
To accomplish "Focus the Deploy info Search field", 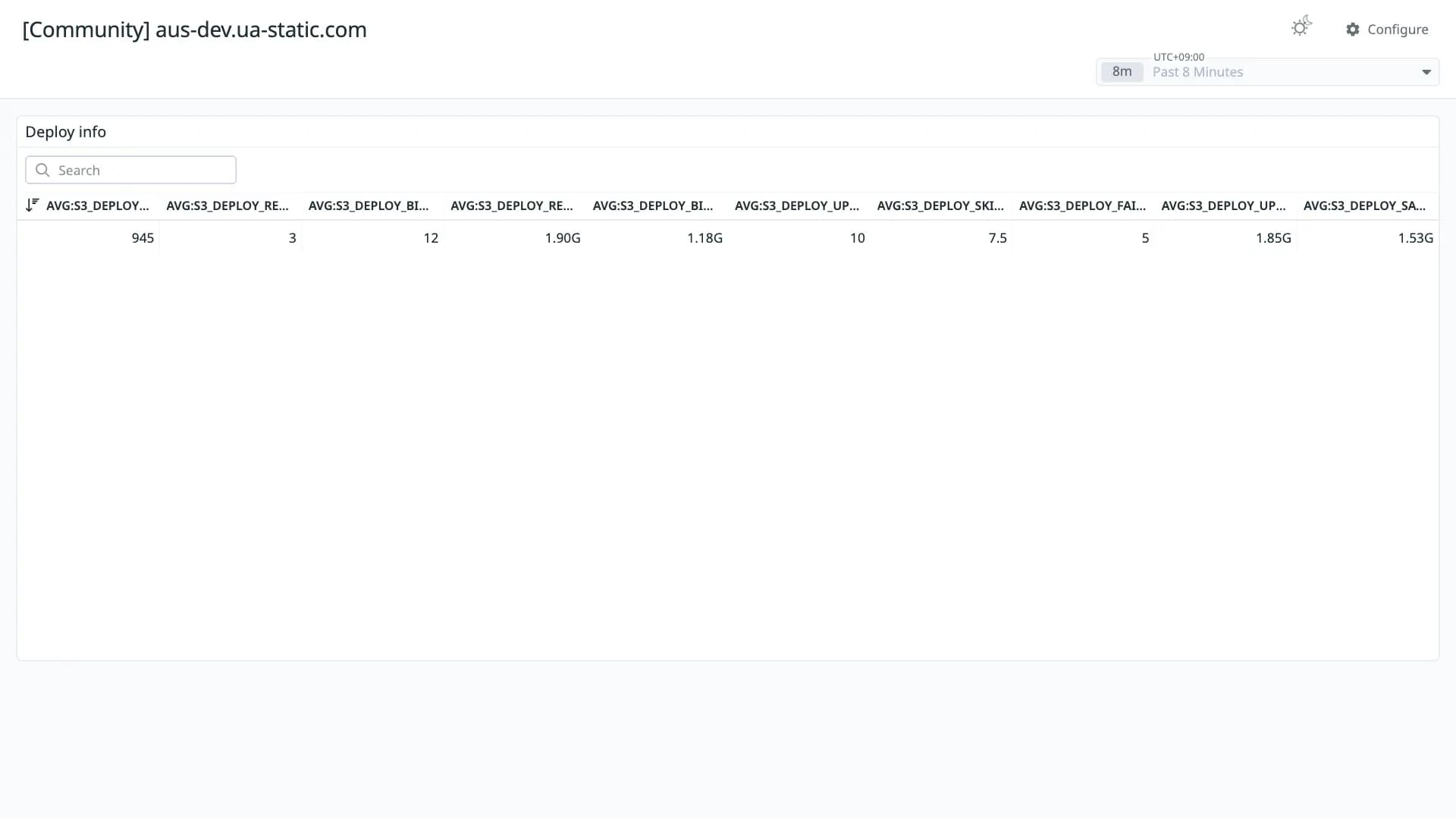I will (x=130, y=170).
